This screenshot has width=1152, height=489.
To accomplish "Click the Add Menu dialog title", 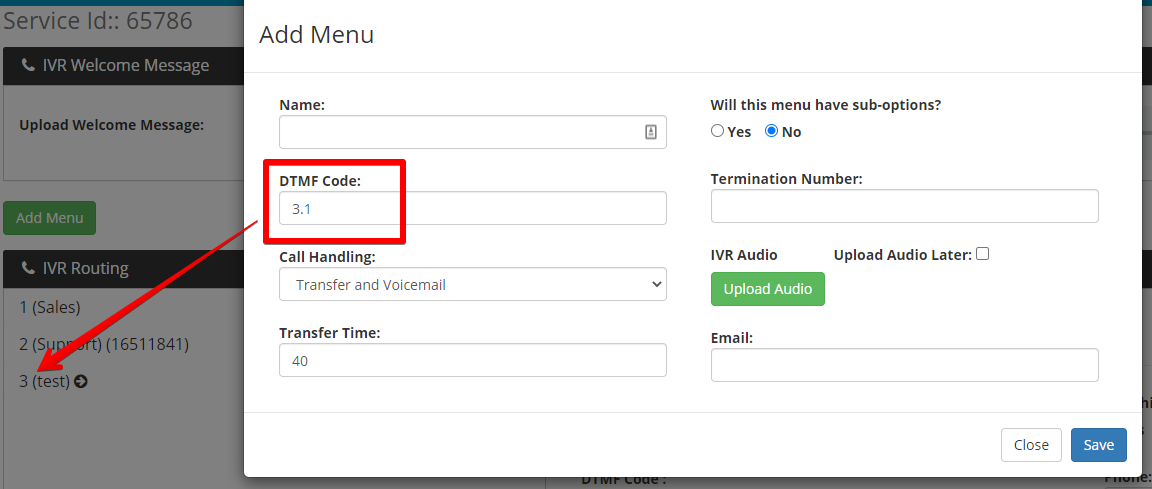I will coord(317,35).
